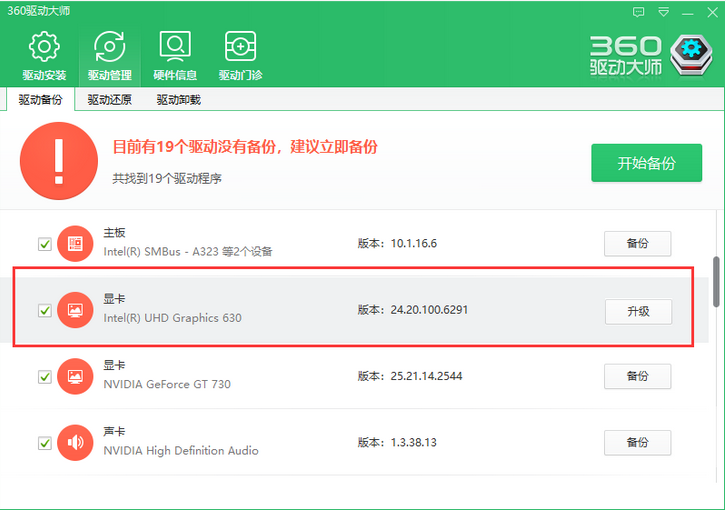This screenshot has width=726, height=513.
Task: Click the 声卡 speaker device icon
Action: click(74, 442)
